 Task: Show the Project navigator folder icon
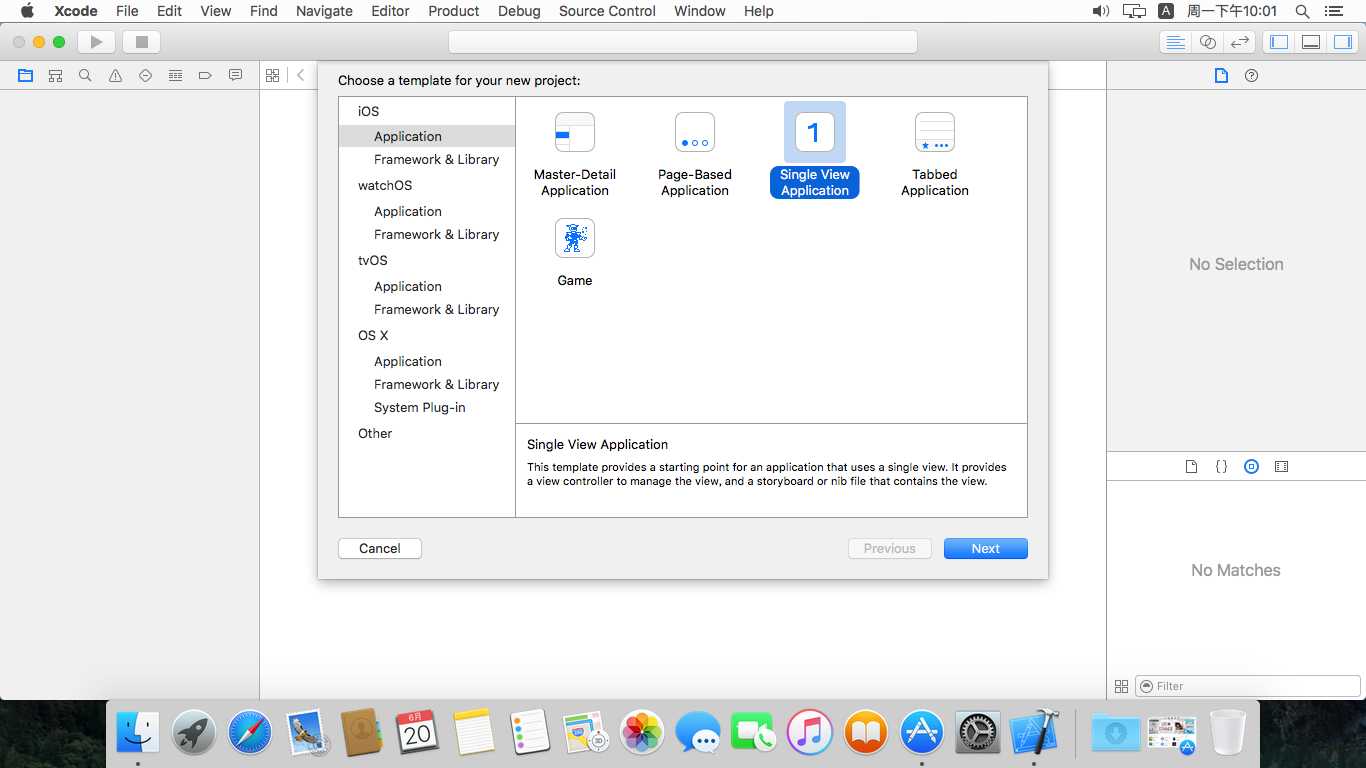[25, 75]
